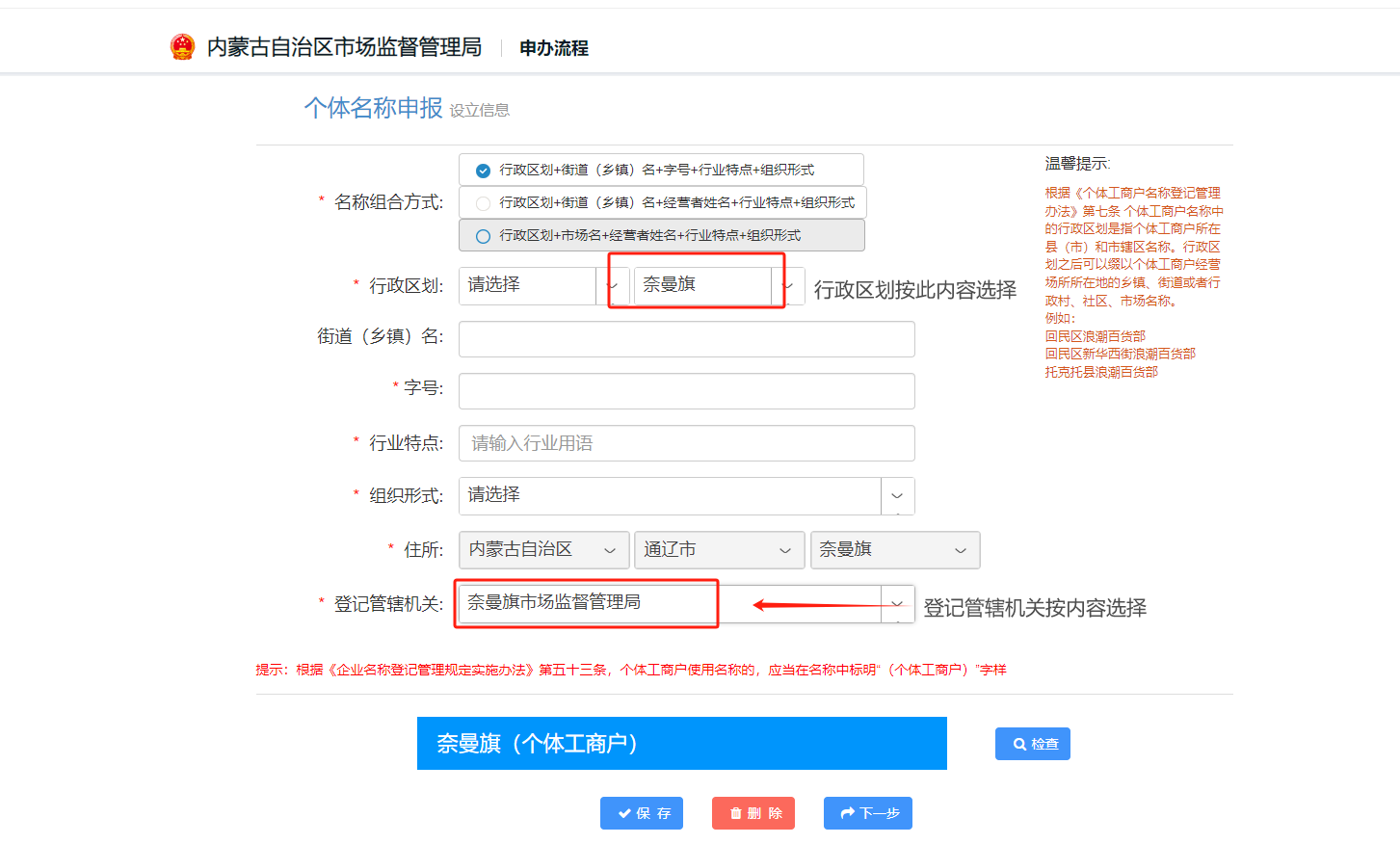The height and width of the screenshot is (844, 1400).
Task: Focus the 行业特点 input box
Action: point(686,443)
